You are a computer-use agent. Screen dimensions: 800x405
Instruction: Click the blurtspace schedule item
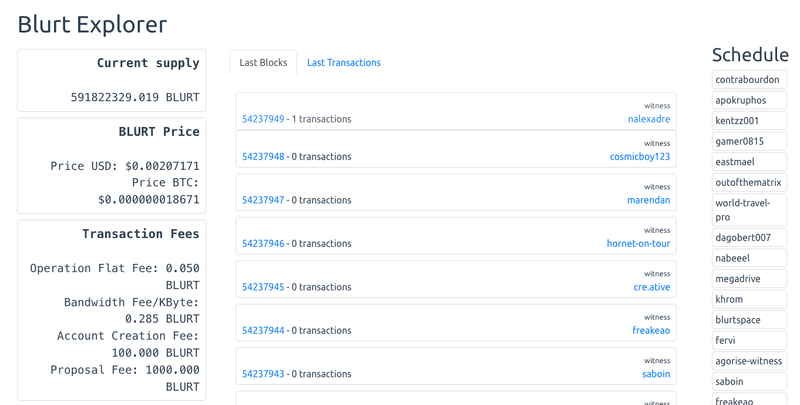point(738,320)
